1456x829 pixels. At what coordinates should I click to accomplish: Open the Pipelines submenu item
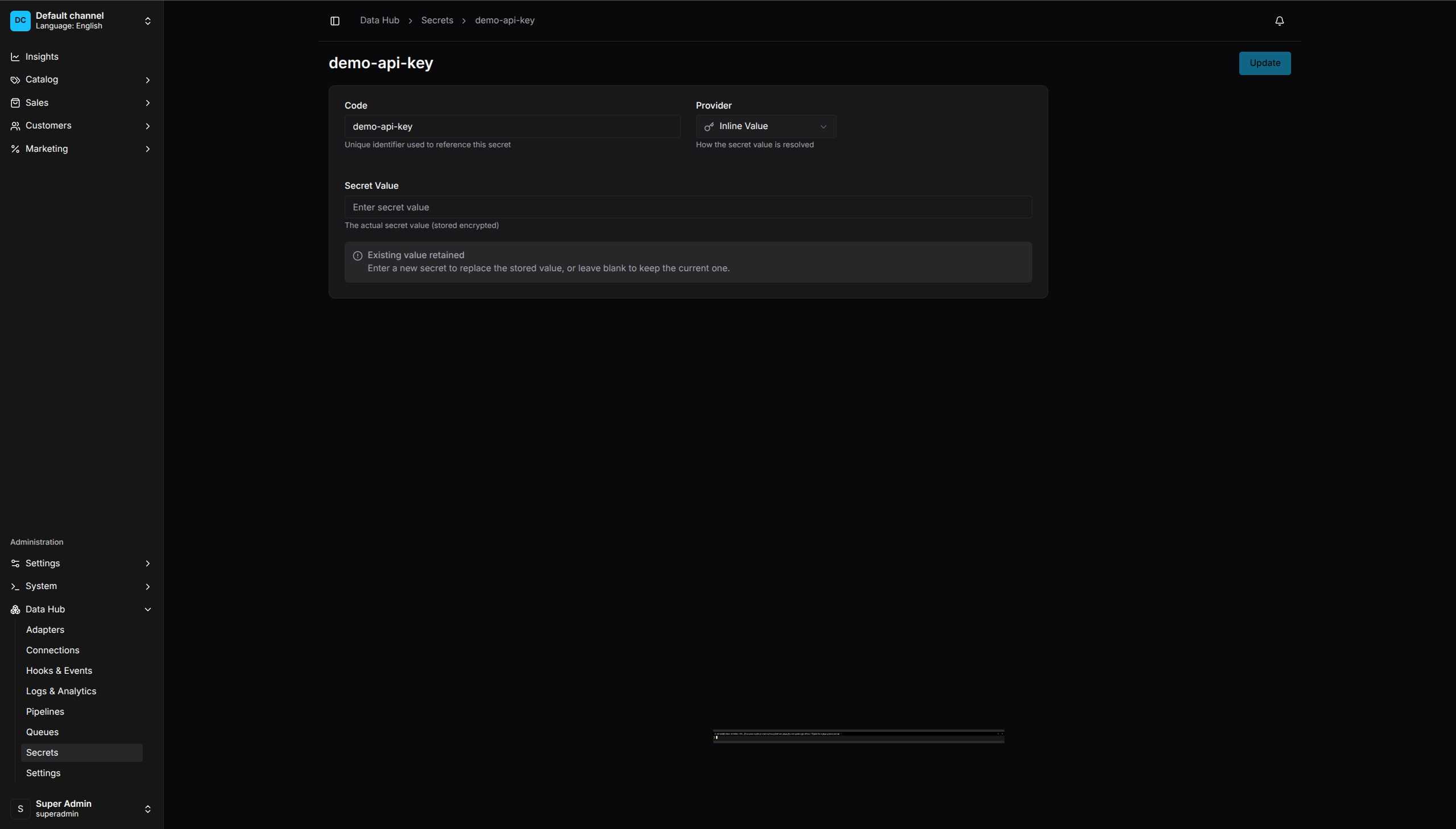click(45, 712)
